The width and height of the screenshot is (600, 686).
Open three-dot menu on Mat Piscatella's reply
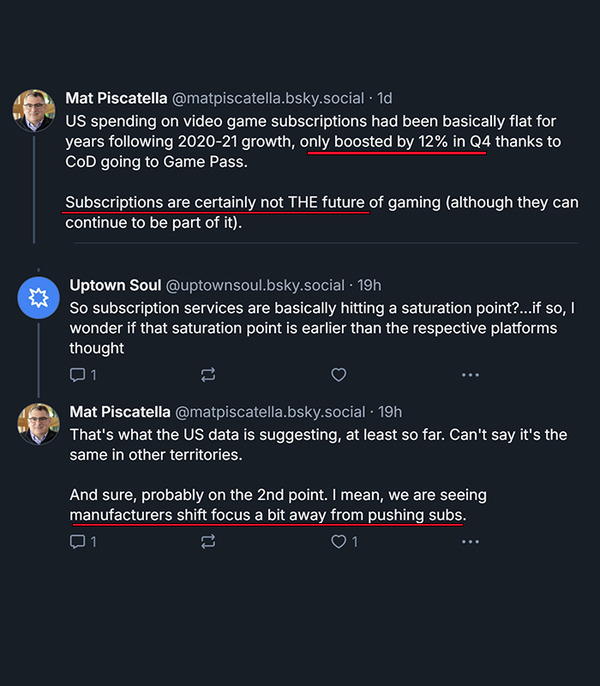click(x=470, y=542)
